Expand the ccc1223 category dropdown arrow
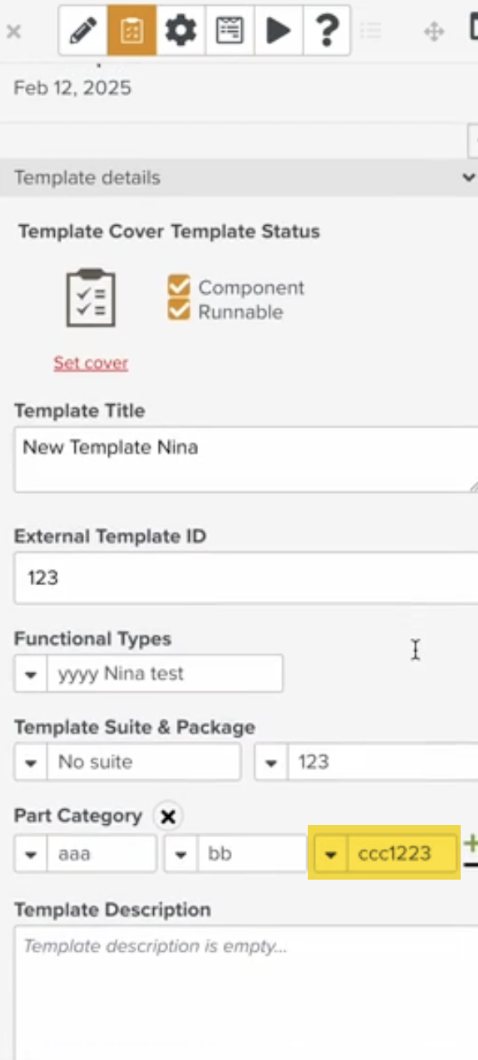The height and width of the screenshot is (1060, 478). tap(331, 854)
